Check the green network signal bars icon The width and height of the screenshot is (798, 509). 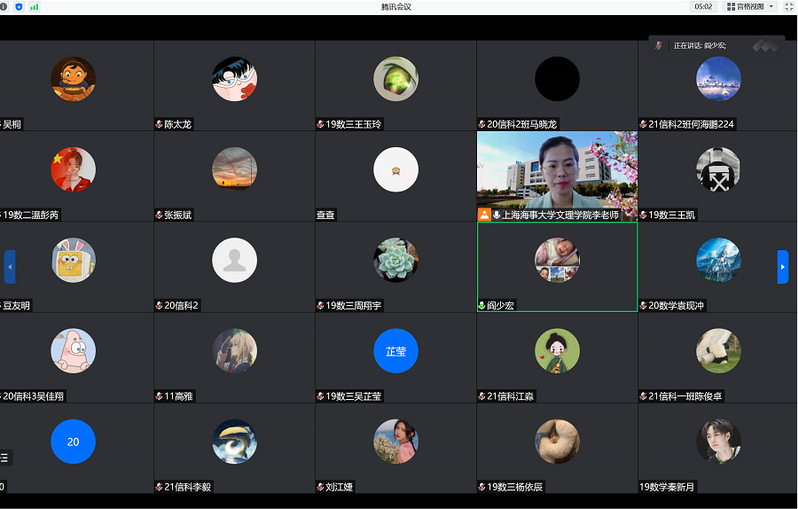(35, 7)
